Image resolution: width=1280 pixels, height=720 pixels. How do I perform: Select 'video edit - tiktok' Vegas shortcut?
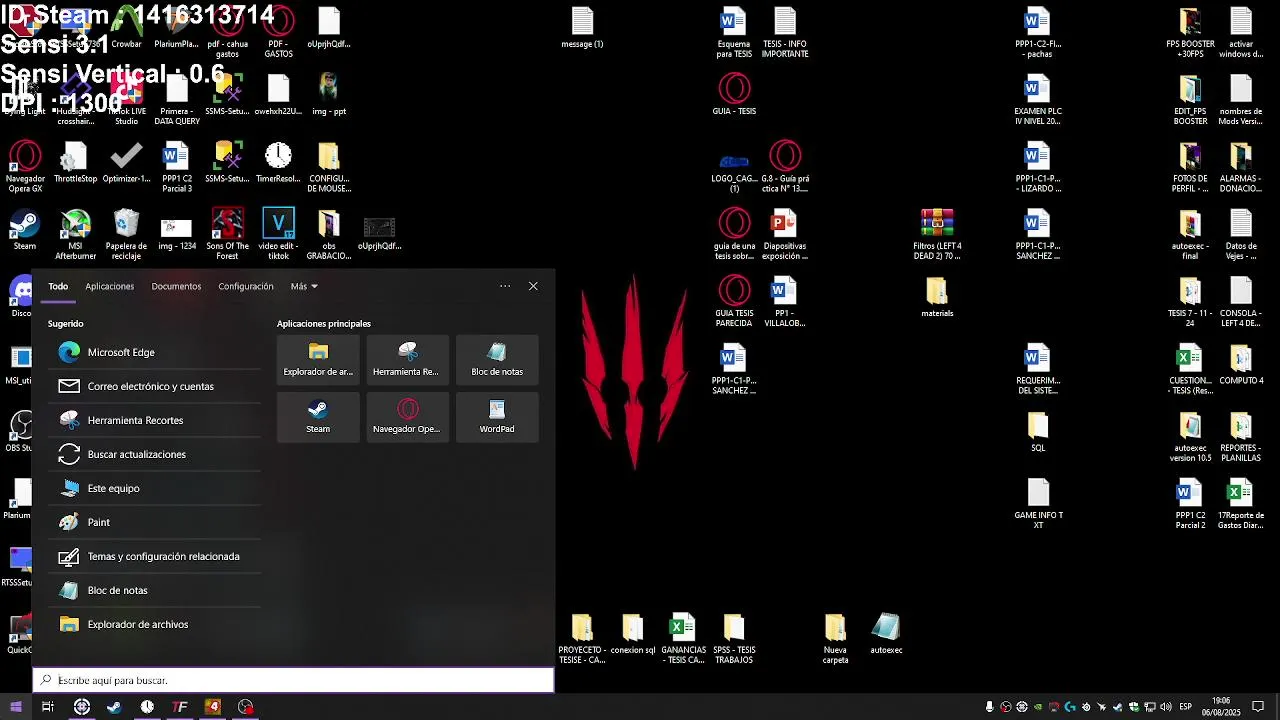point(278,234)
